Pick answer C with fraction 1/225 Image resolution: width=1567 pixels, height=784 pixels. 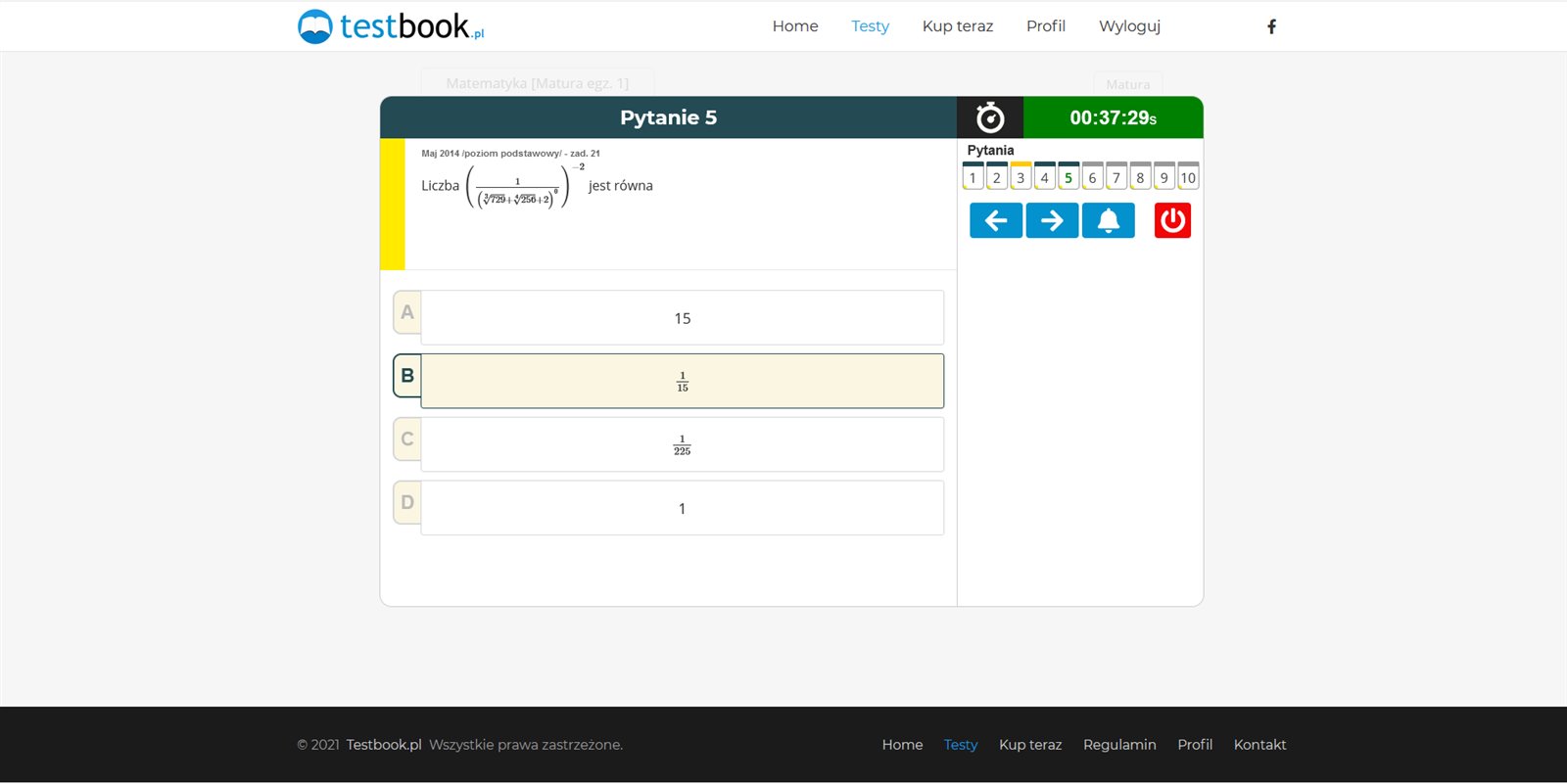682,445
